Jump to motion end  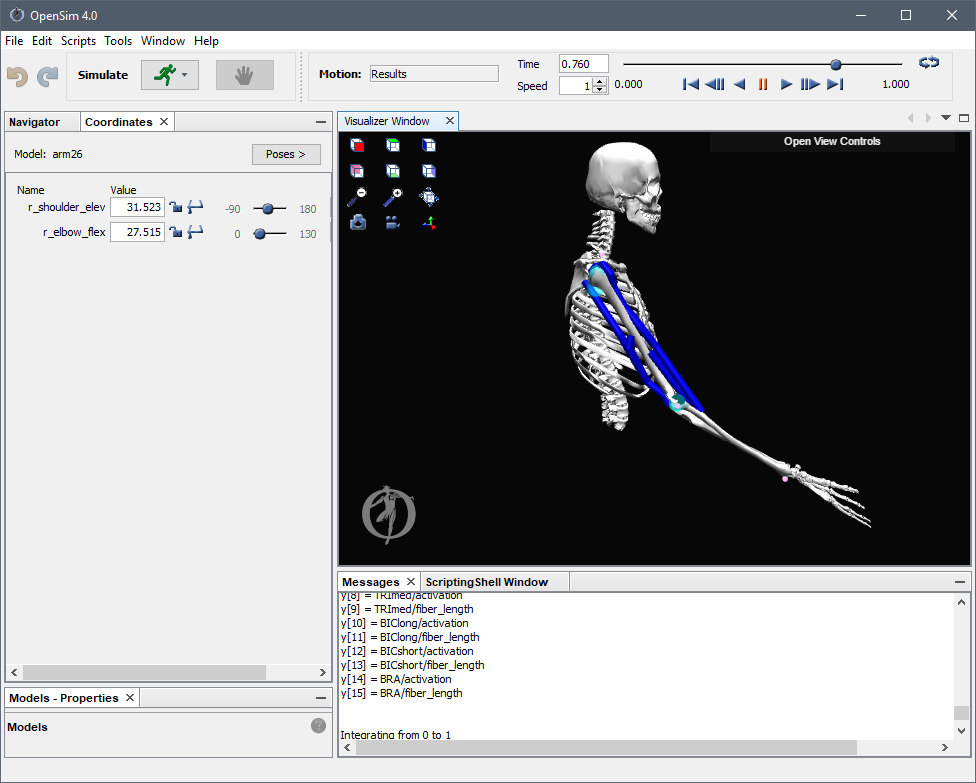835,84
